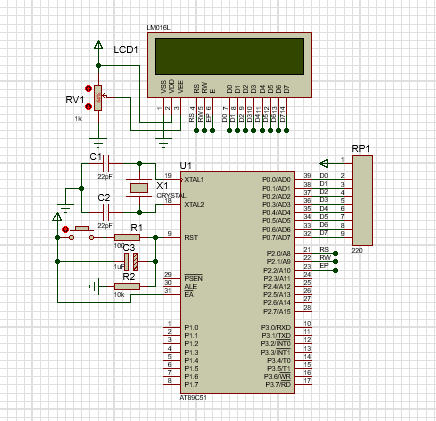The height and width of the screenshot is (421, 436).
Task: Toggle the reset push button switch
Action: point(82,234)
